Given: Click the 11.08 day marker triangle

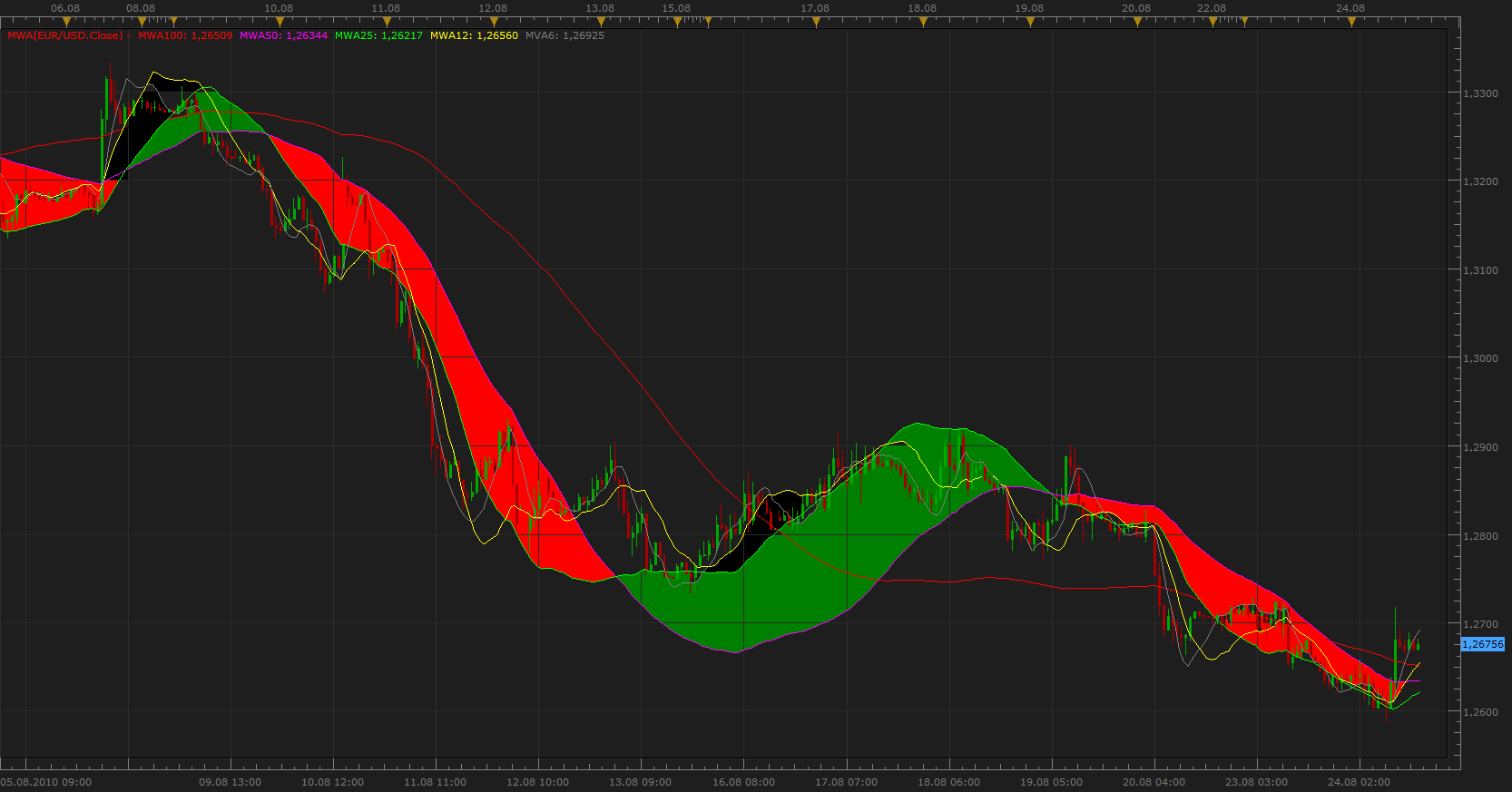Looking at the screenshot, I should pyautogui.click(x=387, y=23).
